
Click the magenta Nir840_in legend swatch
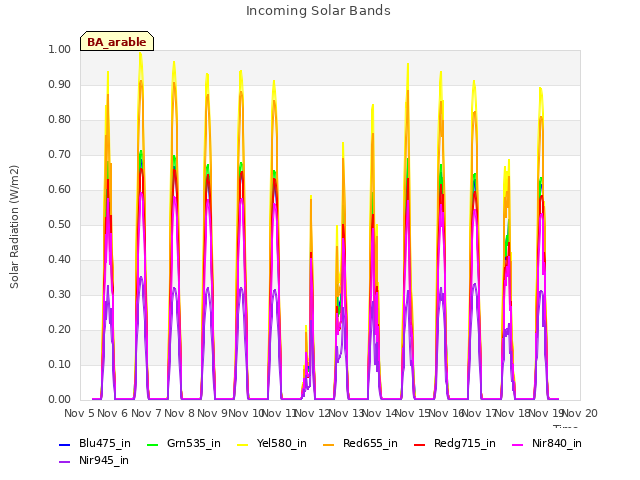[x=518, y=444]
